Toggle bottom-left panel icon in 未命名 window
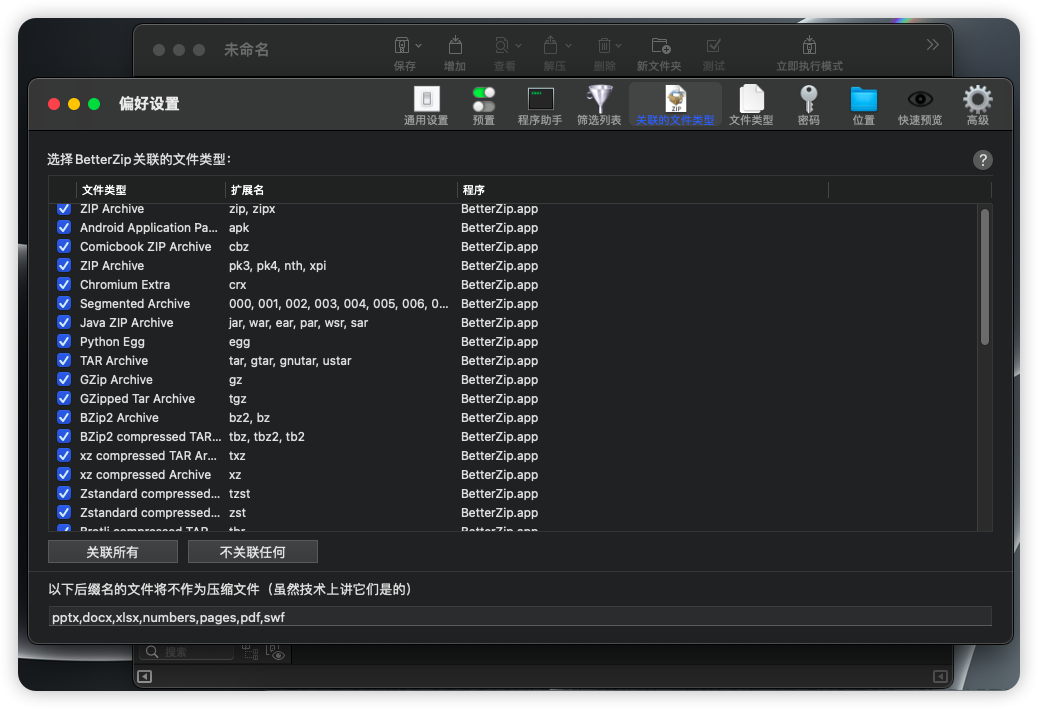This screenshot has height=709, width=1038. click(144, 676)
